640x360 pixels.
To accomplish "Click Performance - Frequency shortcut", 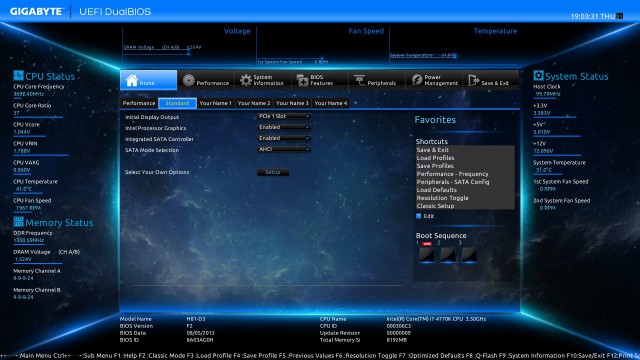I will [x=452, y=174].
